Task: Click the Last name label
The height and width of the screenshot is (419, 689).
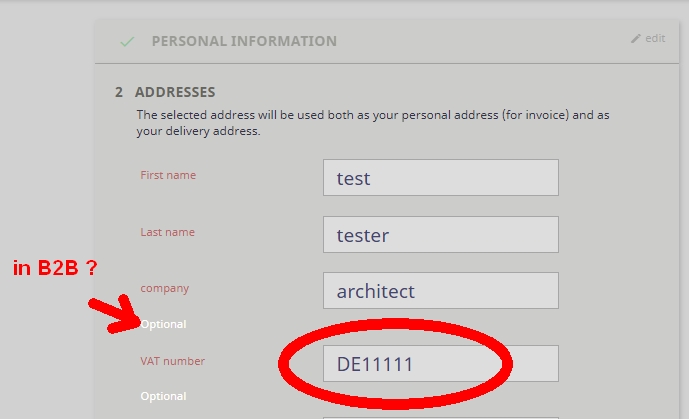Action: point(167,232)
